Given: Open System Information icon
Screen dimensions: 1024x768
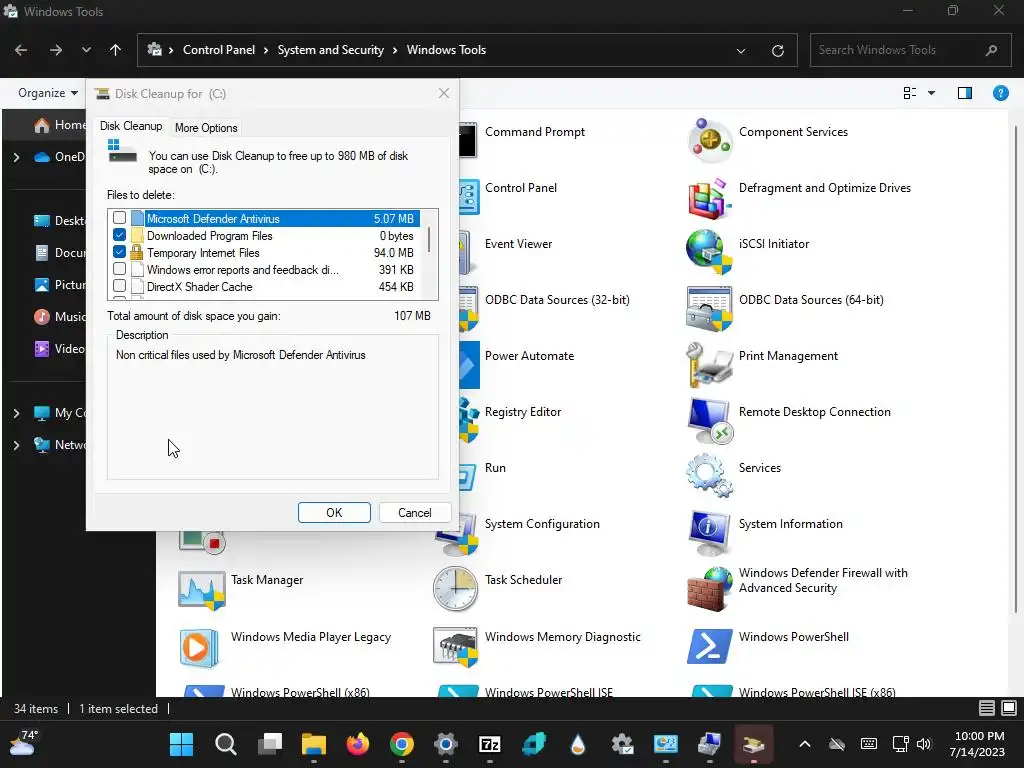Looking at the screenshot, I should tap(709, 532).
